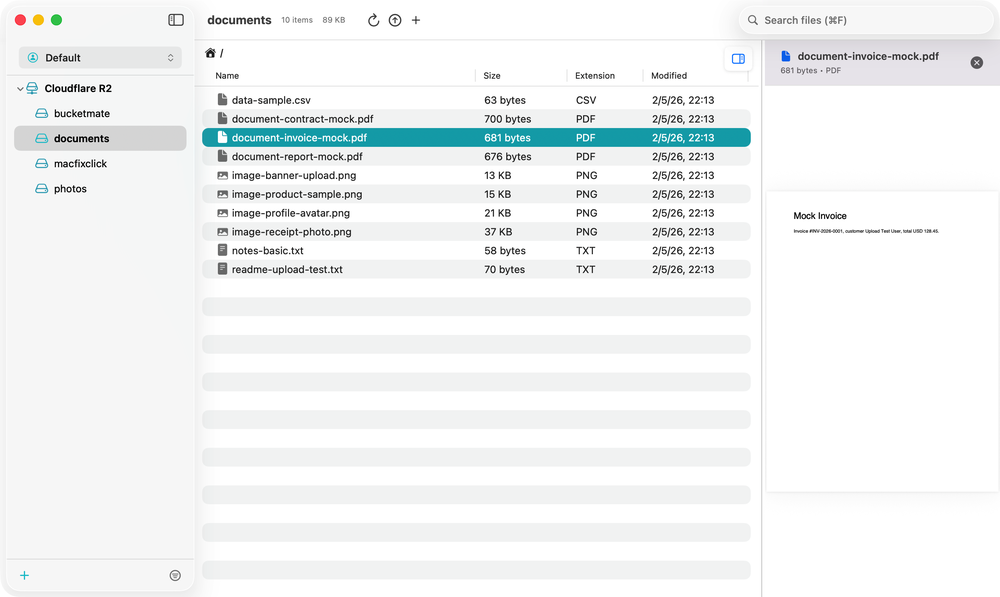This screenshot has width=1000, height=597.
Task: Click the Mock Invoice PDF preview page
Action: (882, 342)
